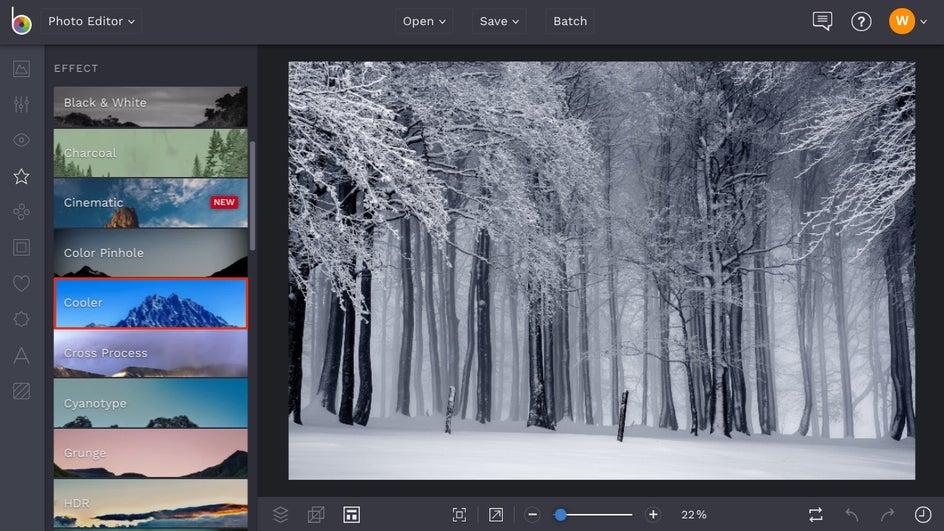944x531 pixels.
Task: Select the Cooler effect
Action: pyautogui.click(x=151, y=303)
